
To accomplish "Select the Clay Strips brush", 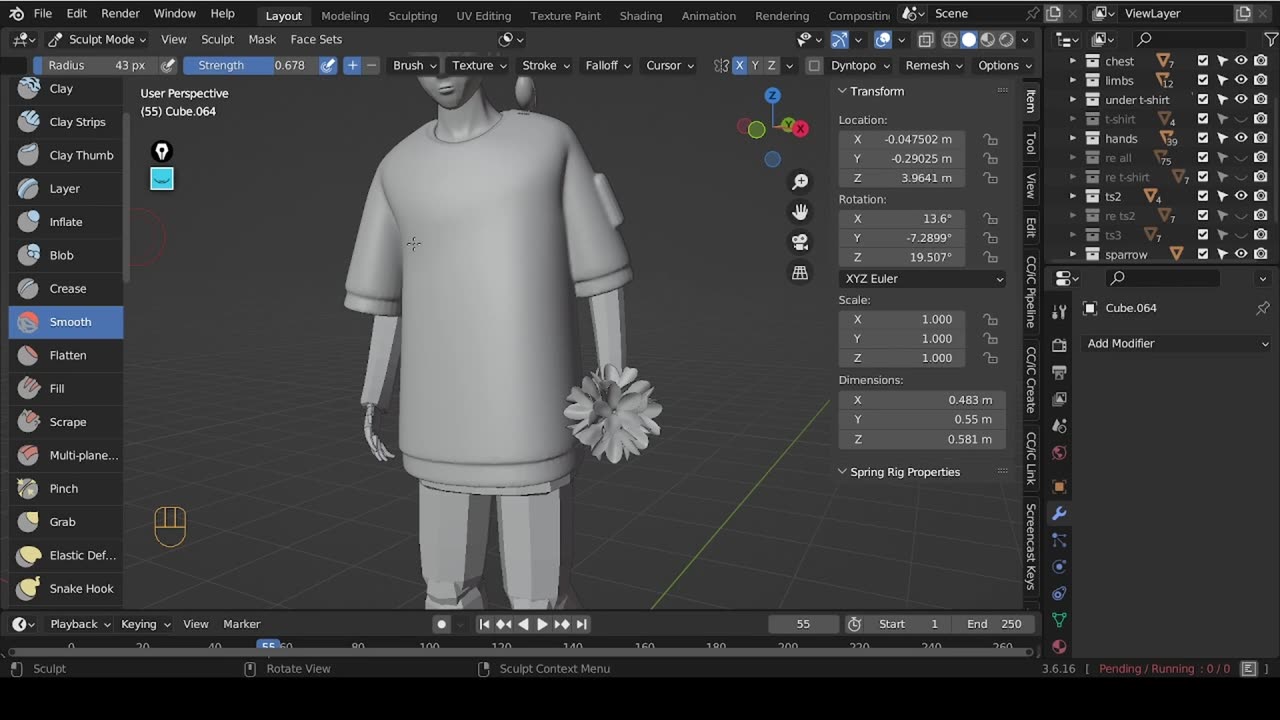I will [66, 122].
